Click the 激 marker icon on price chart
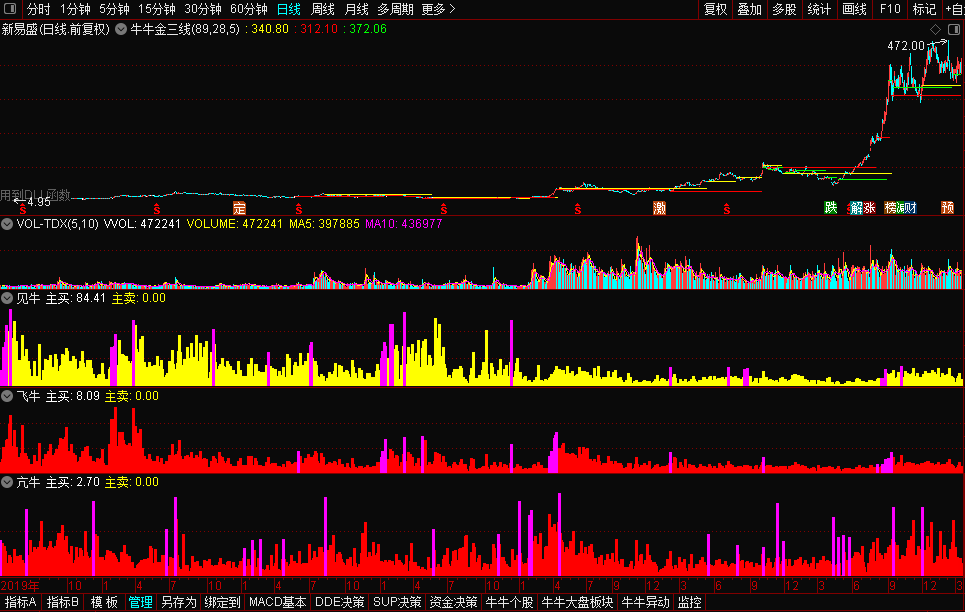The image size is (965, 612). coord(659,208)
